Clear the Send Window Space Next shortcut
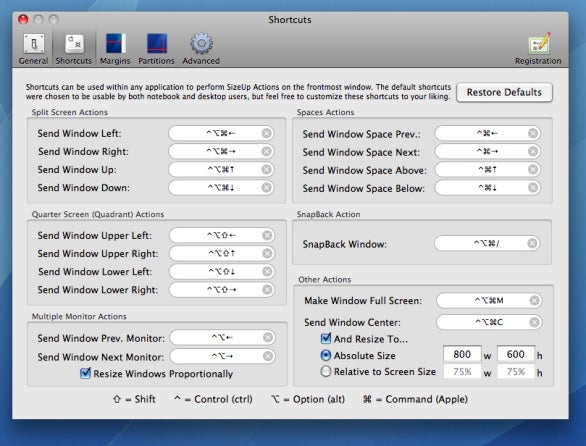 tap(533, 151)
